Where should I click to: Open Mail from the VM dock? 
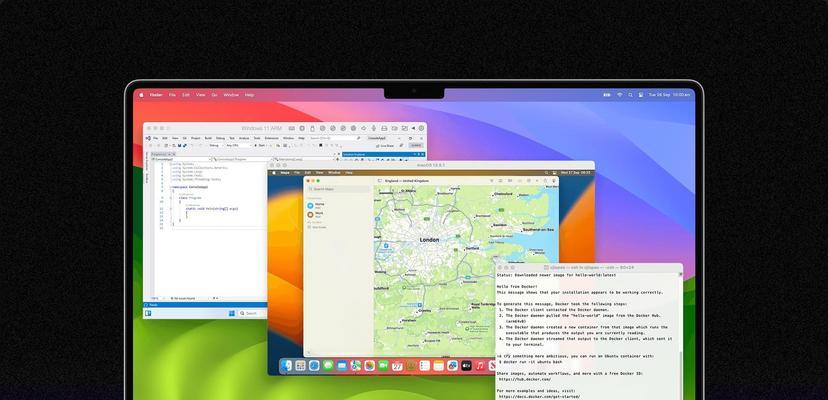click(x=342, y=366)
